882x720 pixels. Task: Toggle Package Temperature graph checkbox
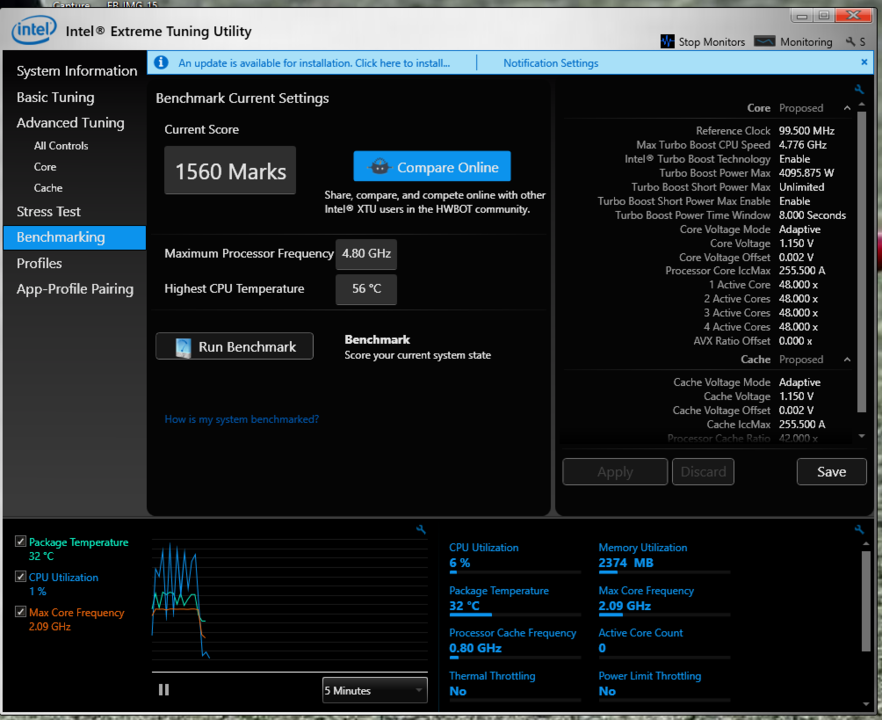pyautogui.click(x=20, y=542)
